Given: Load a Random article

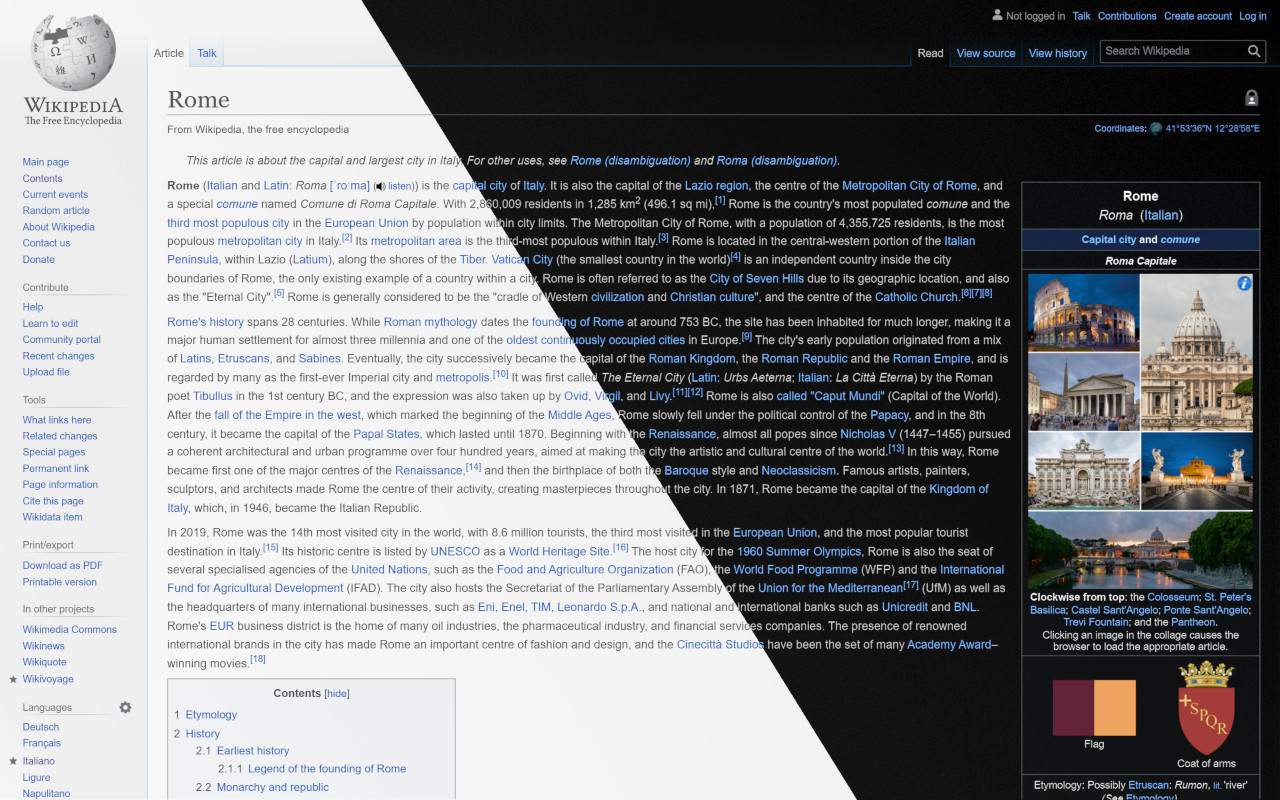Looking at the screenshot, I should point(56,210).
